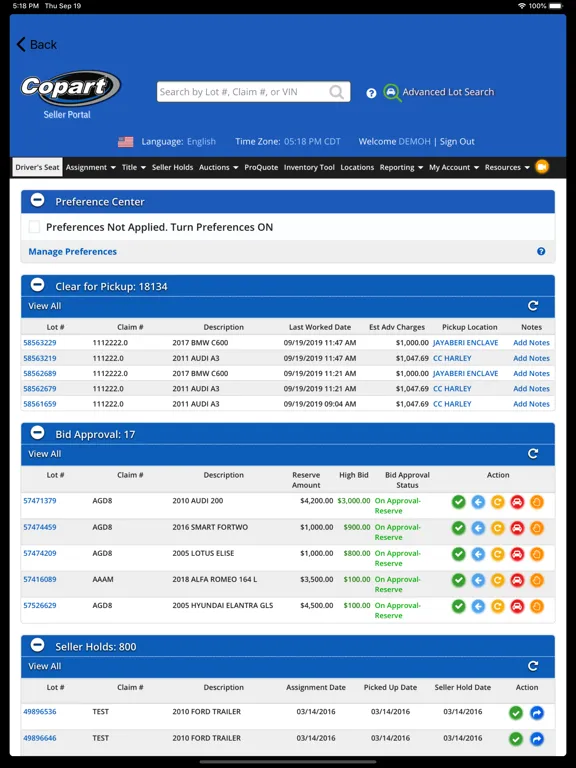Click green checkmark icon for lot 57471379
The height and width of the screenshot is (768, 576).
pyautogui.click(x=458, y=502)
